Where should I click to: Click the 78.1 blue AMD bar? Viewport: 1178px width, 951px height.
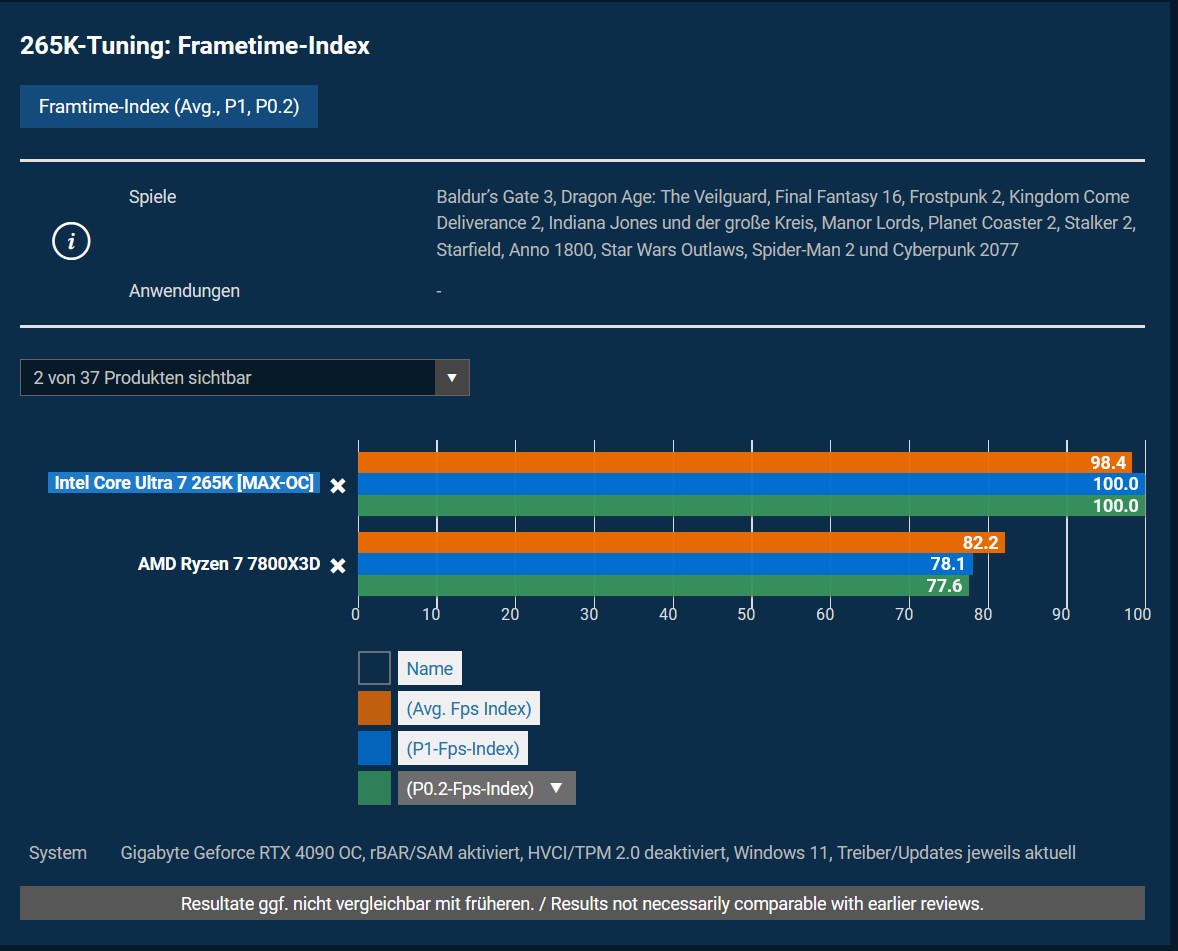(x=666, y=564)
